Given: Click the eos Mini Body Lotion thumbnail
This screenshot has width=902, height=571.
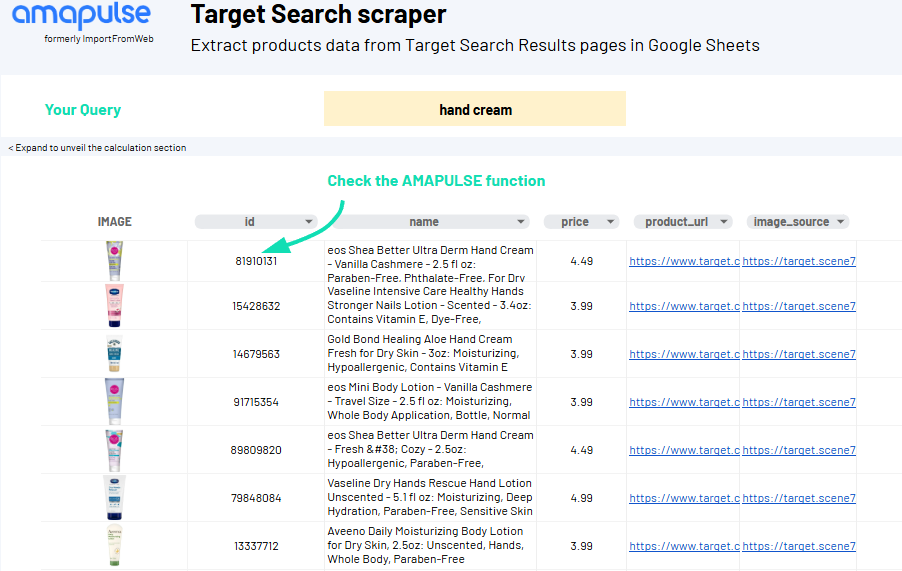Looking at the screenshot, I should pyautogui.click(x=114, y=401).
